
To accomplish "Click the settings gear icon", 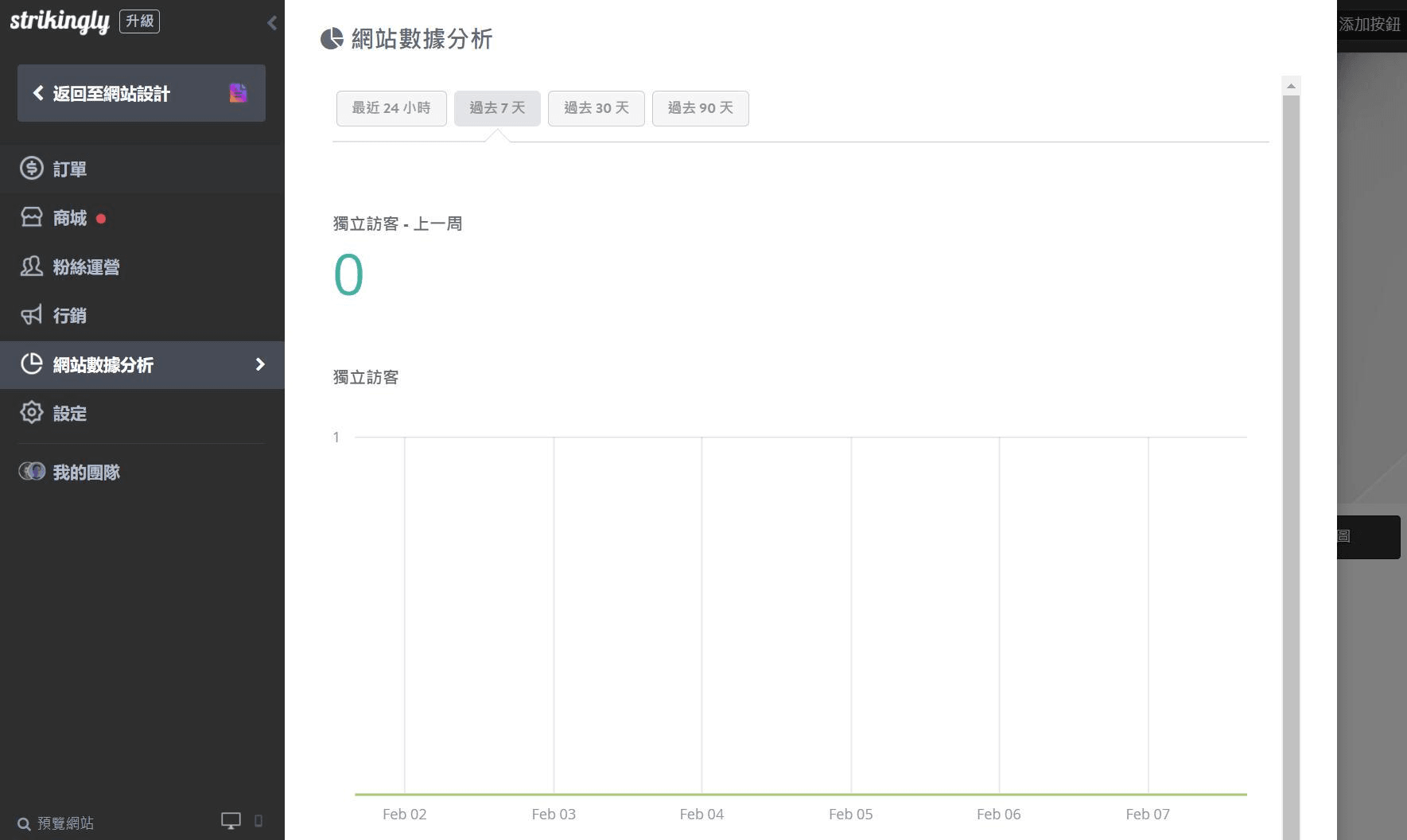I will pyautogui.click(x=32, y=413).
